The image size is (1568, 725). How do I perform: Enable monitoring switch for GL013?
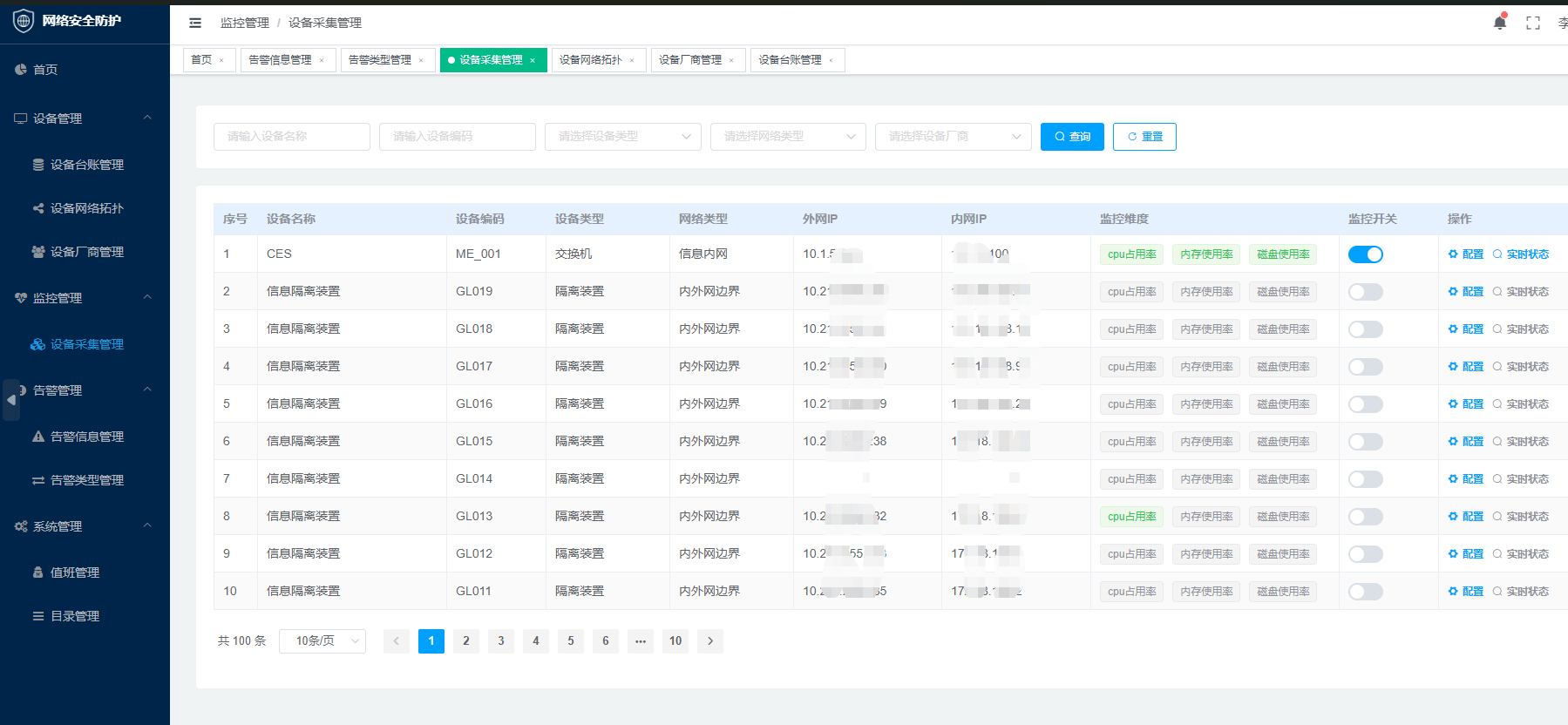[1366, 517]
